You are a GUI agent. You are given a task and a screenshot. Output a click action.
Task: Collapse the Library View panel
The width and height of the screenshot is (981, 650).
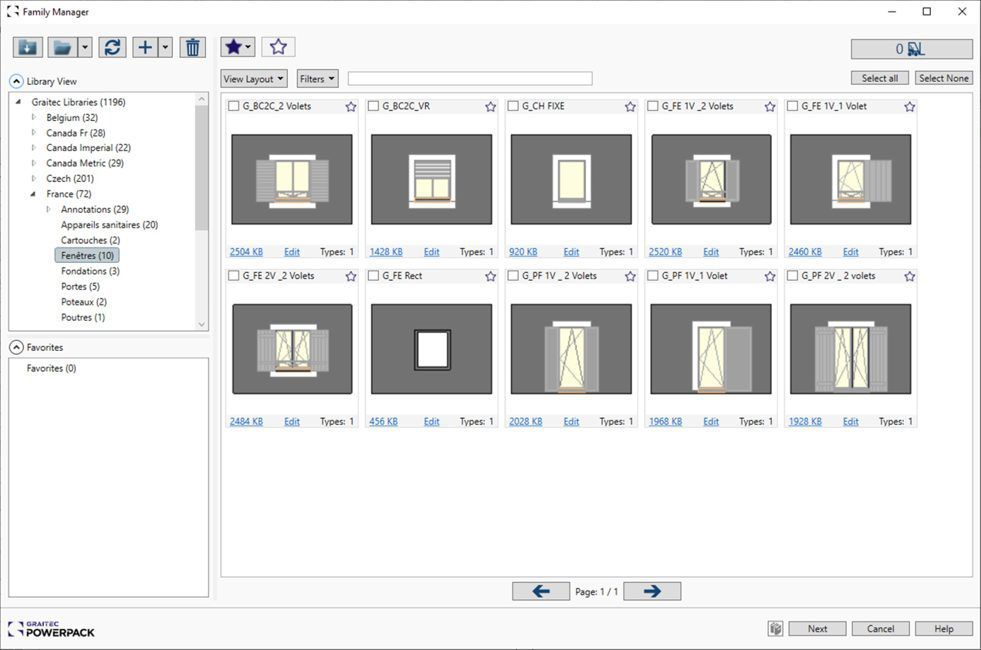tap(17, 80)
